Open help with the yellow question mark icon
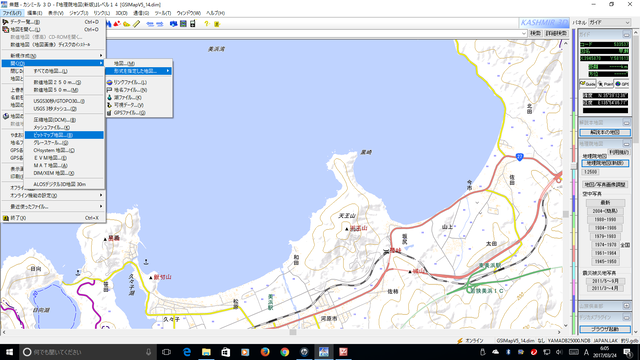The width and height of the screenshot is (640, 360). 207,24
